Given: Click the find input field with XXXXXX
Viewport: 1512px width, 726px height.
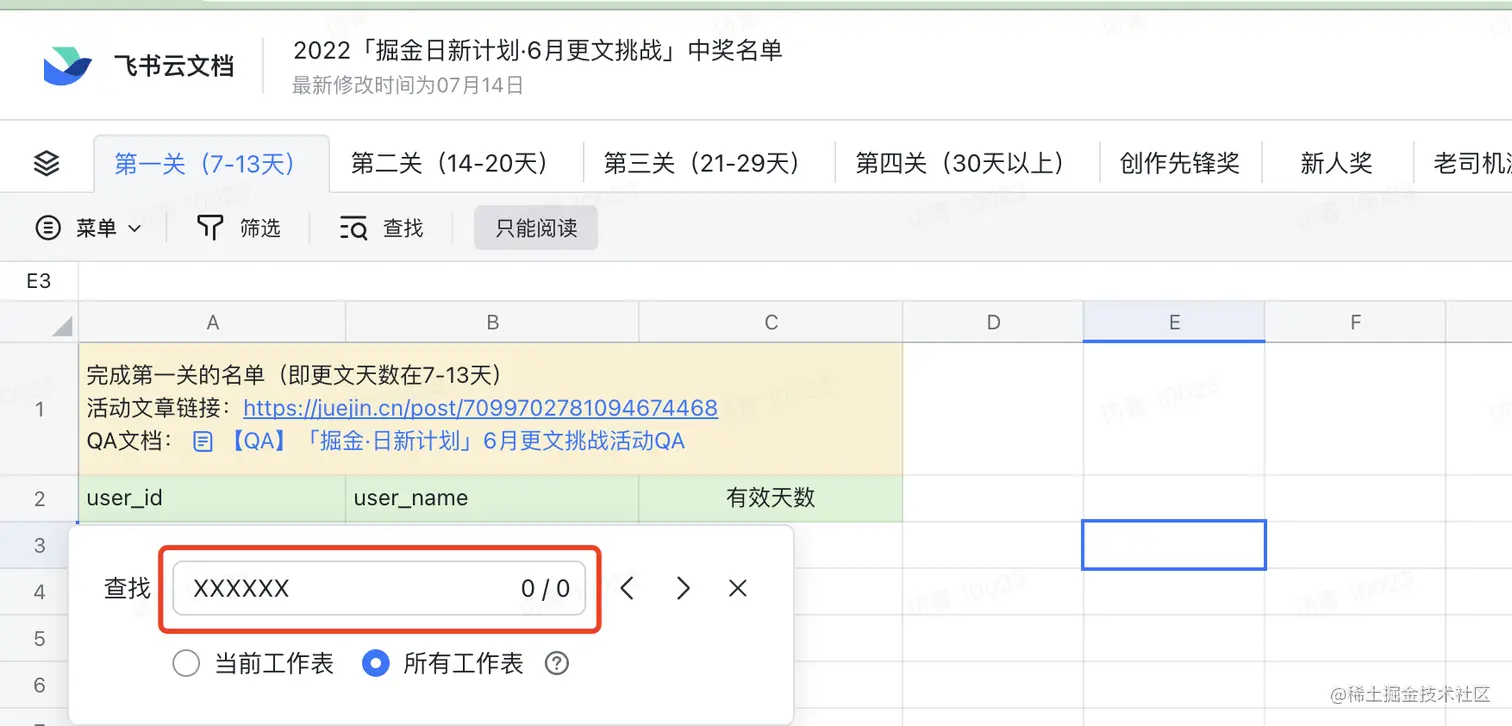Looking at the screenshot, I should point(379,588).
